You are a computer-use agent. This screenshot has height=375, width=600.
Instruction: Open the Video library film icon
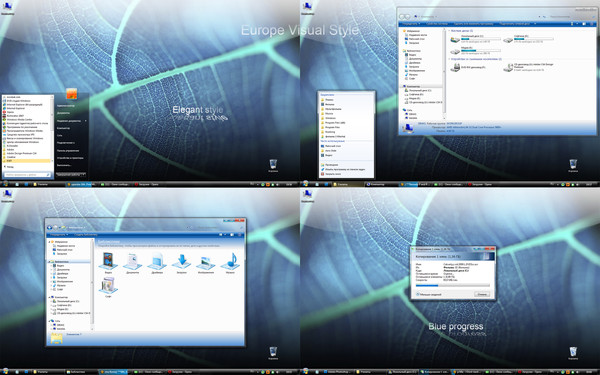tap(108, 261)
